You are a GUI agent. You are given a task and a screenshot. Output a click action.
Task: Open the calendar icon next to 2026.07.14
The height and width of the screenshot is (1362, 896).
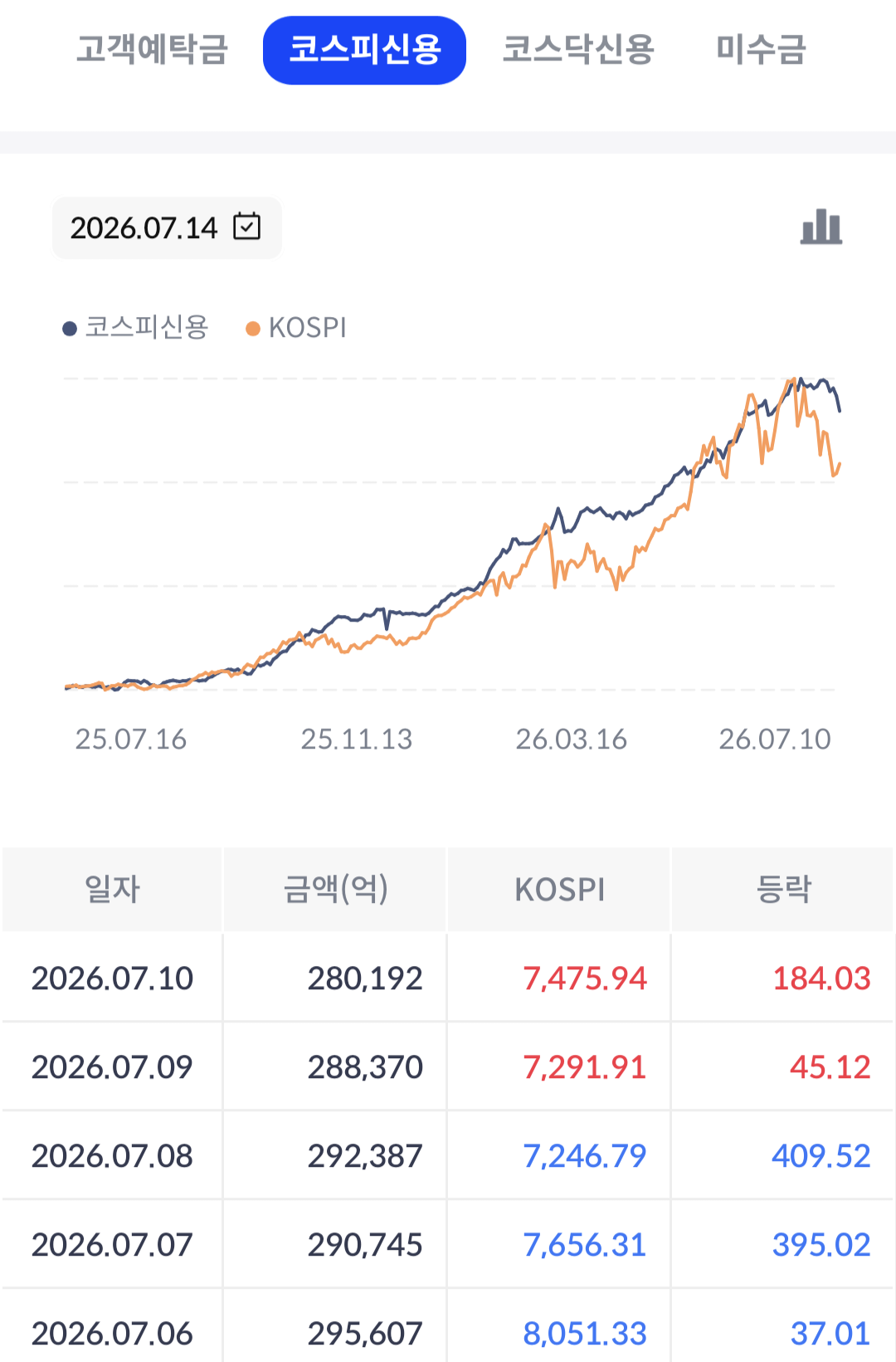[x=246, y=226]
